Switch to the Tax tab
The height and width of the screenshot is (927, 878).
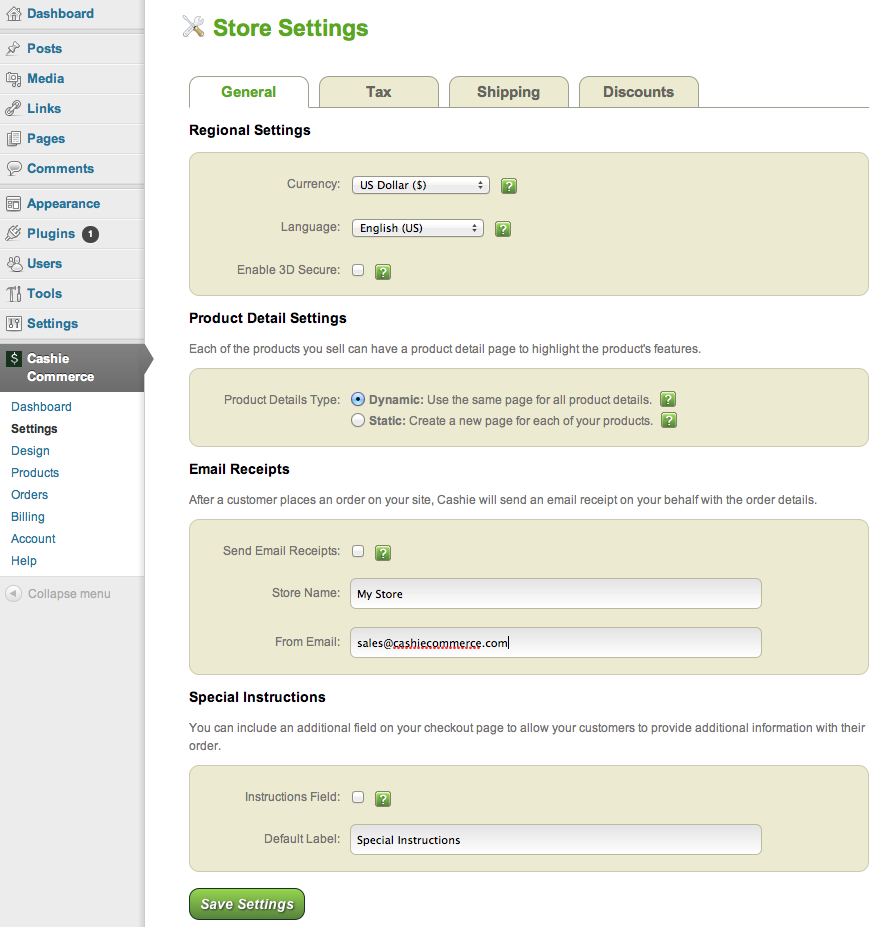pyautogui.click(x=379, y=92)
